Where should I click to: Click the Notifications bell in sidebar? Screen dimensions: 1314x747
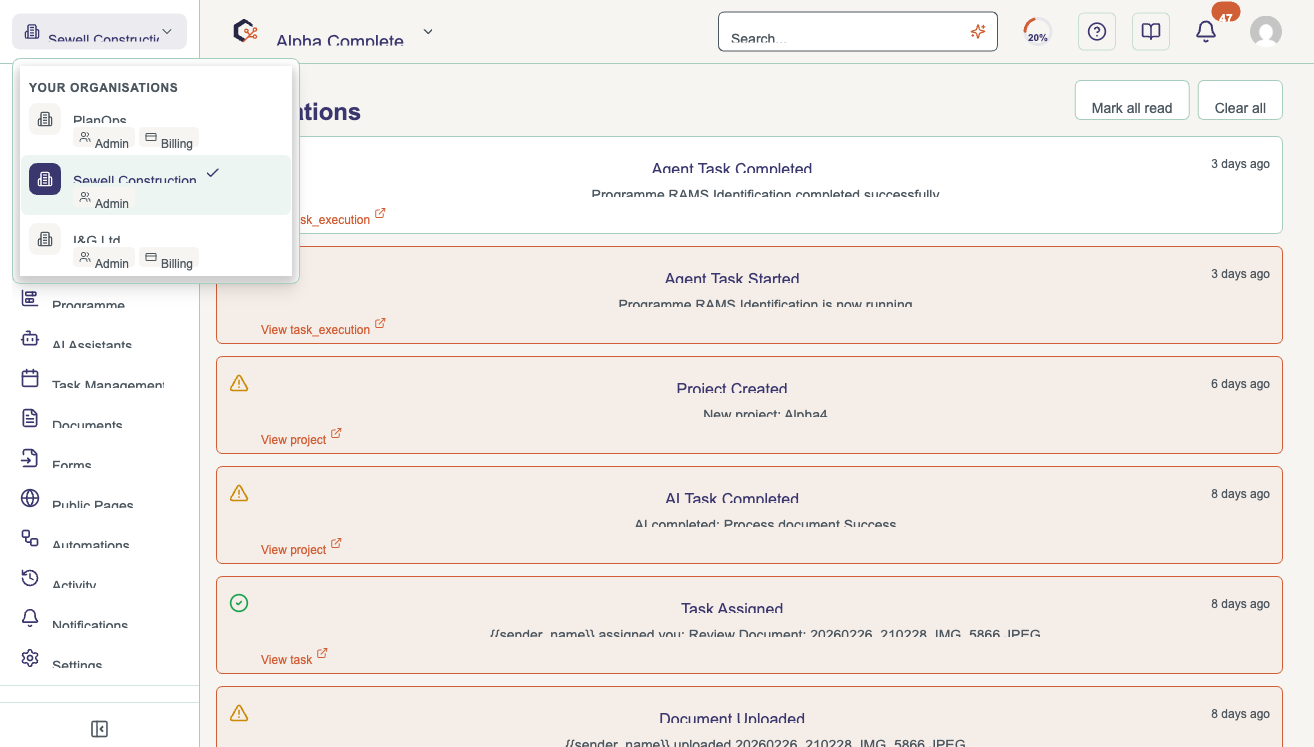(x=30, y=618)
